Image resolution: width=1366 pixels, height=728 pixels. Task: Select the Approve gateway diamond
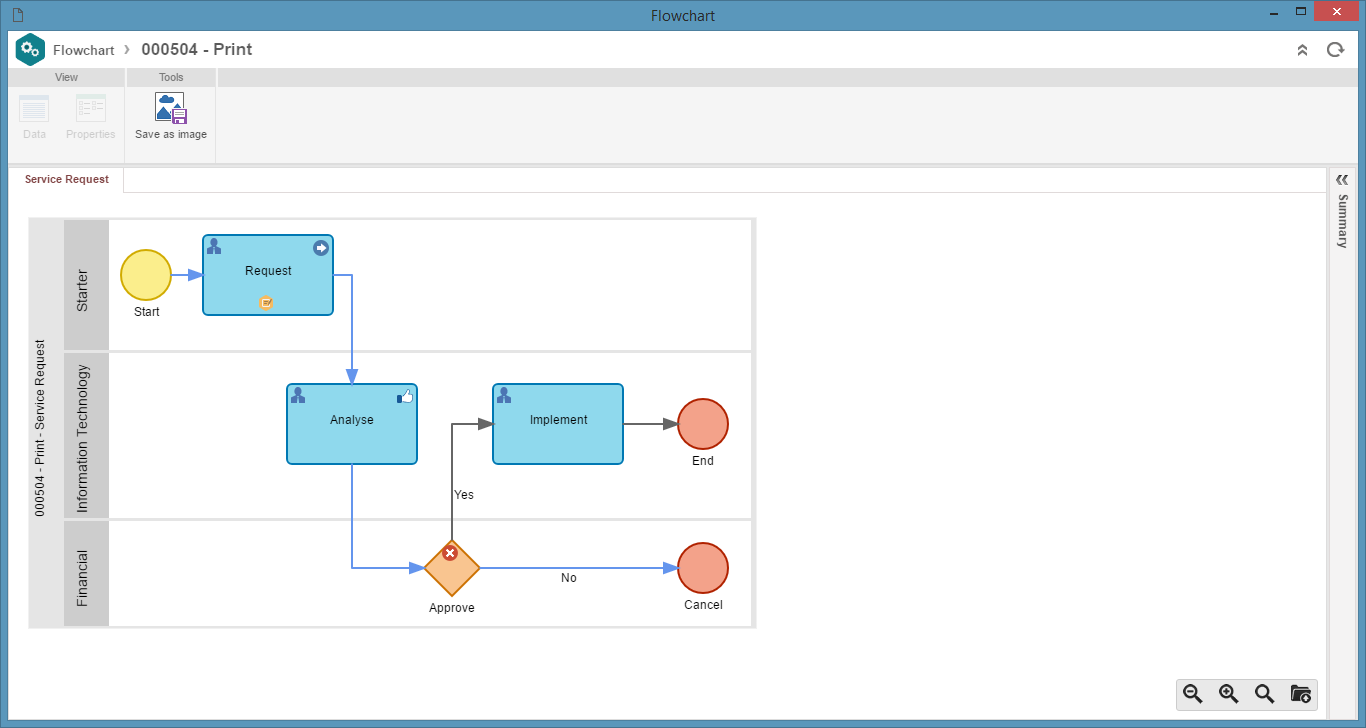click(452, 568)
